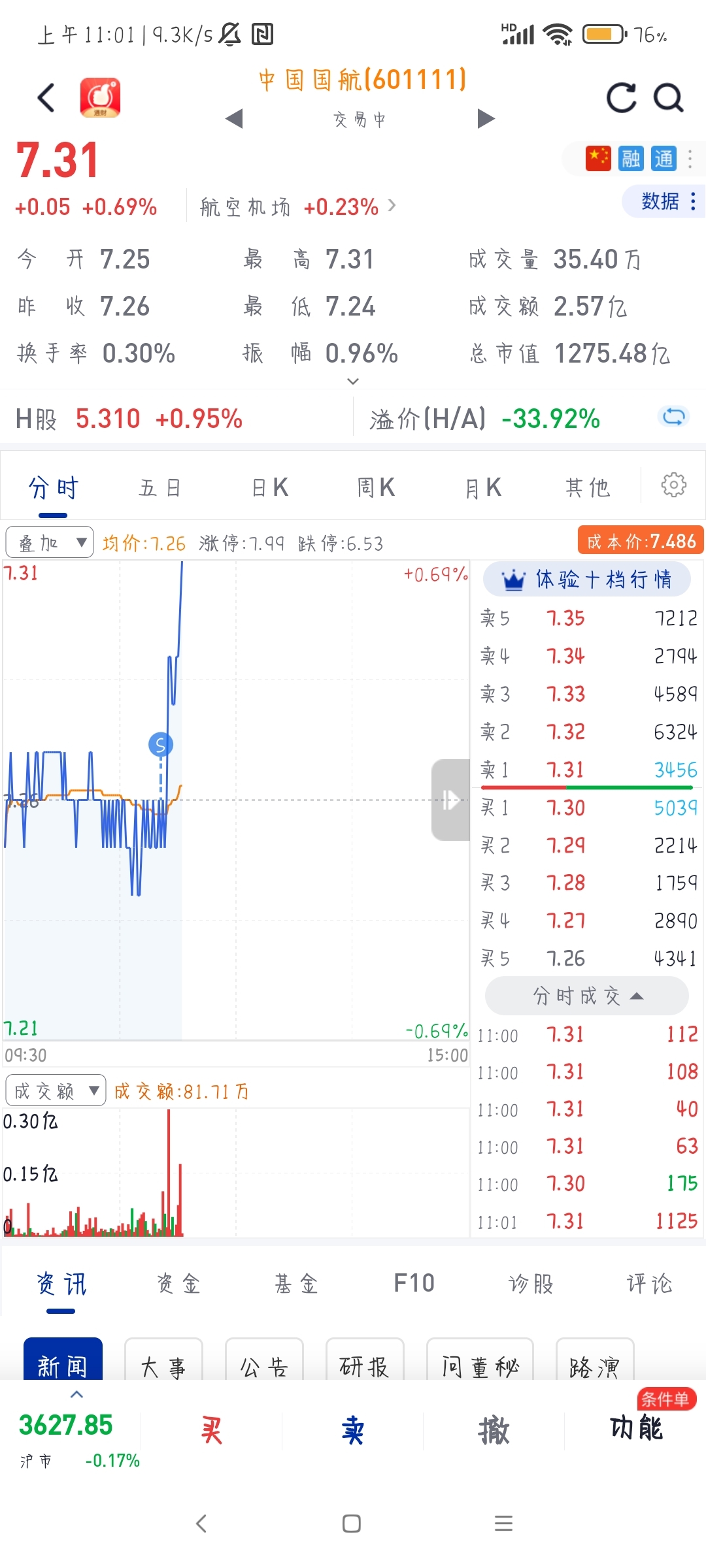Open 航空机场 sector link
706x1568 pixels.
[x=298, y=207]
